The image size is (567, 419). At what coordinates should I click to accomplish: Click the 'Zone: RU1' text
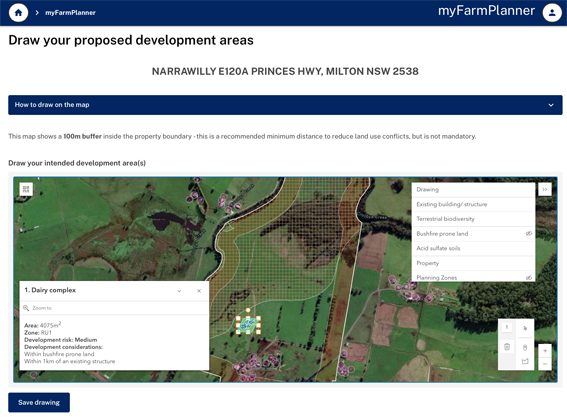coord(38,333)
